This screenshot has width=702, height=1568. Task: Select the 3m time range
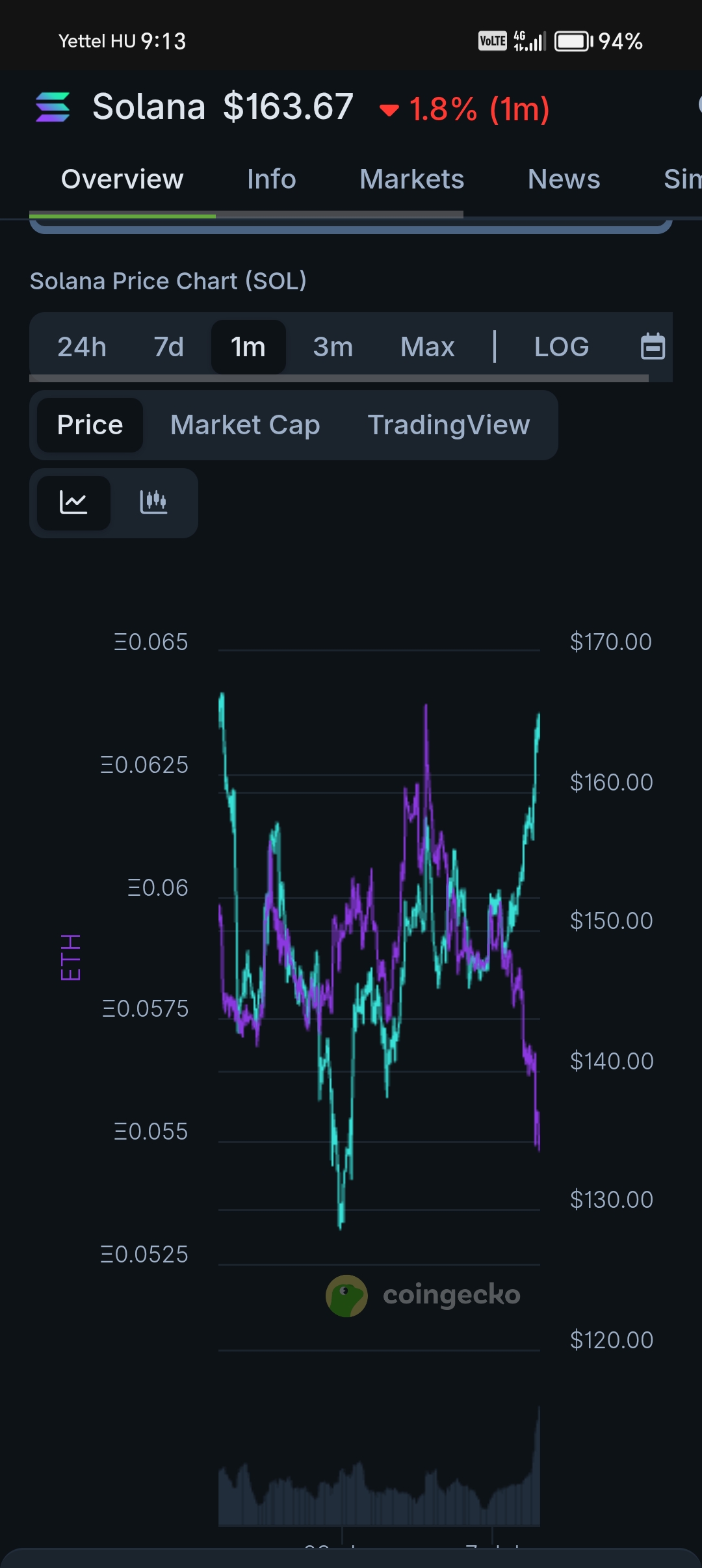333,346
